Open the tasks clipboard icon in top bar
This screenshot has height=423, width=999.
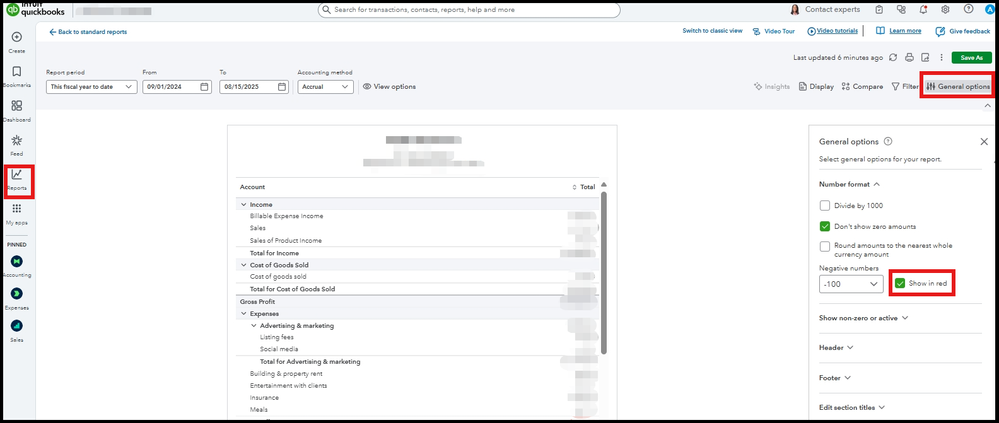[x=879, y=10]
